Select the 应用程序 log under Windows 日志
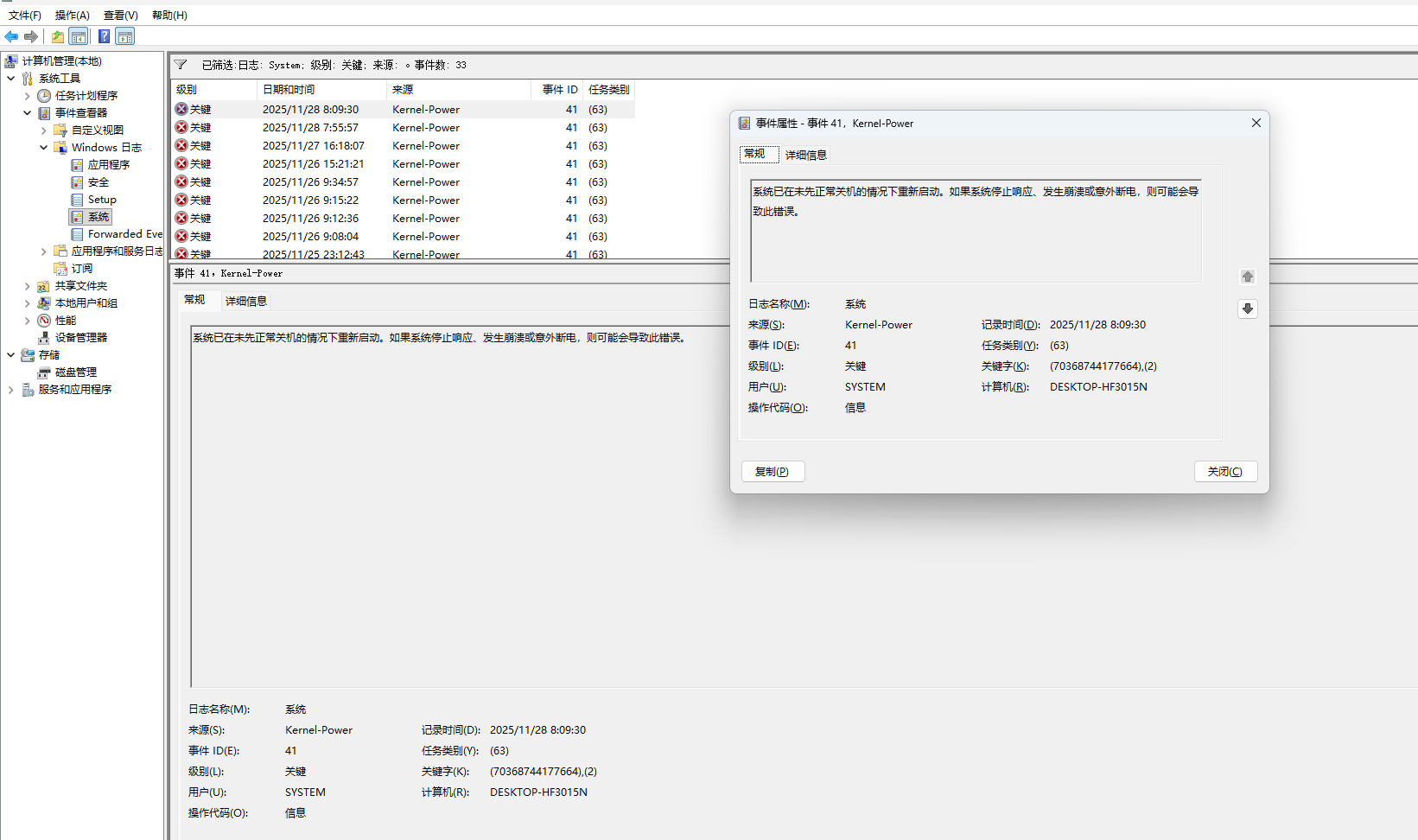 (x=109, y=165)
